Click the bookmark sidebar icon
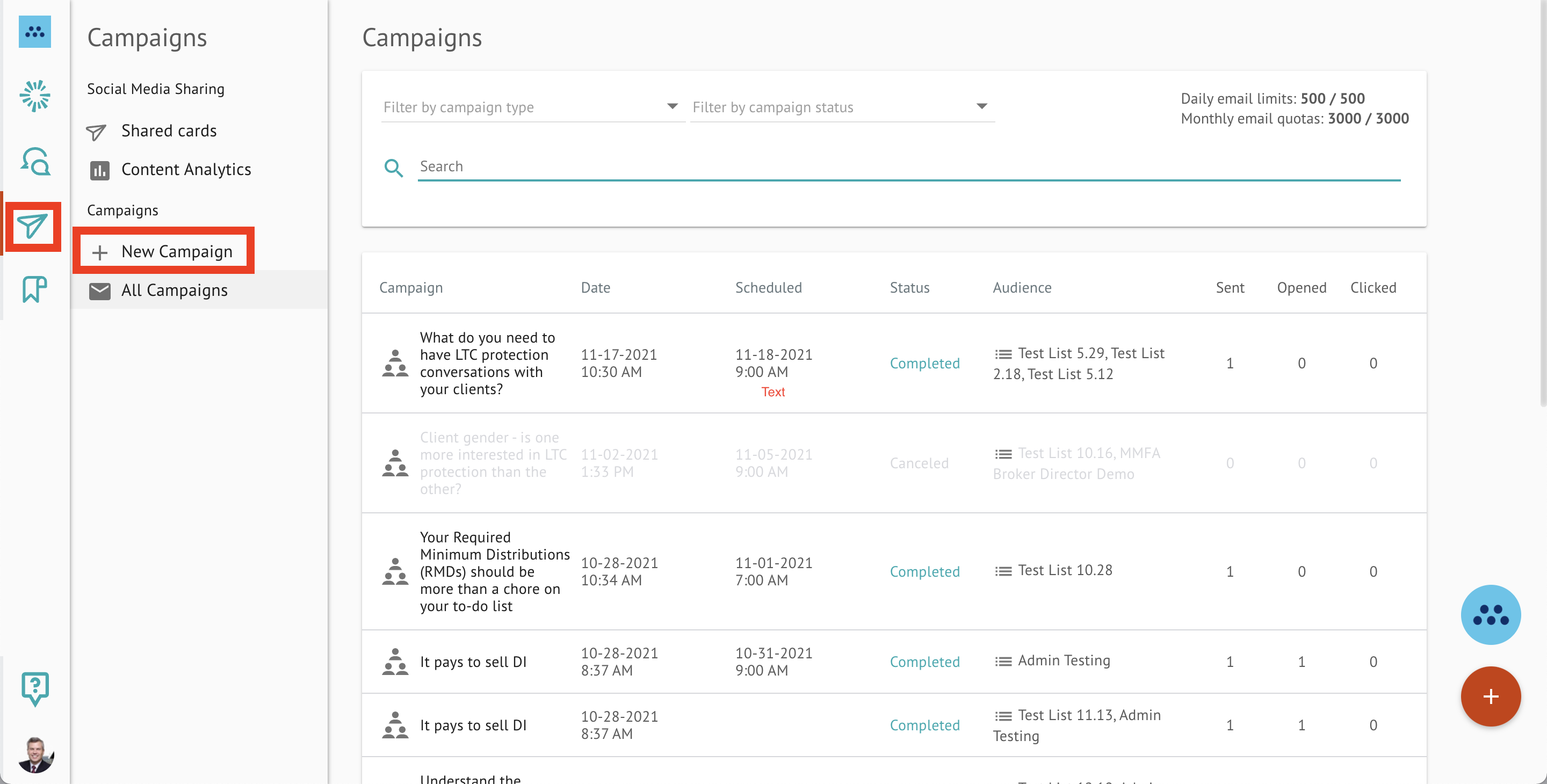 click(34, 289)
